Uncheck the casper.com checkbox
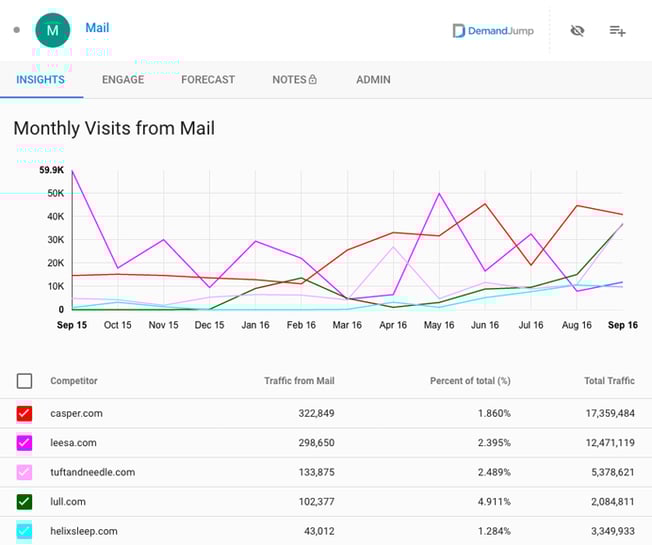 pyautogui.click(x=24, y=414)
